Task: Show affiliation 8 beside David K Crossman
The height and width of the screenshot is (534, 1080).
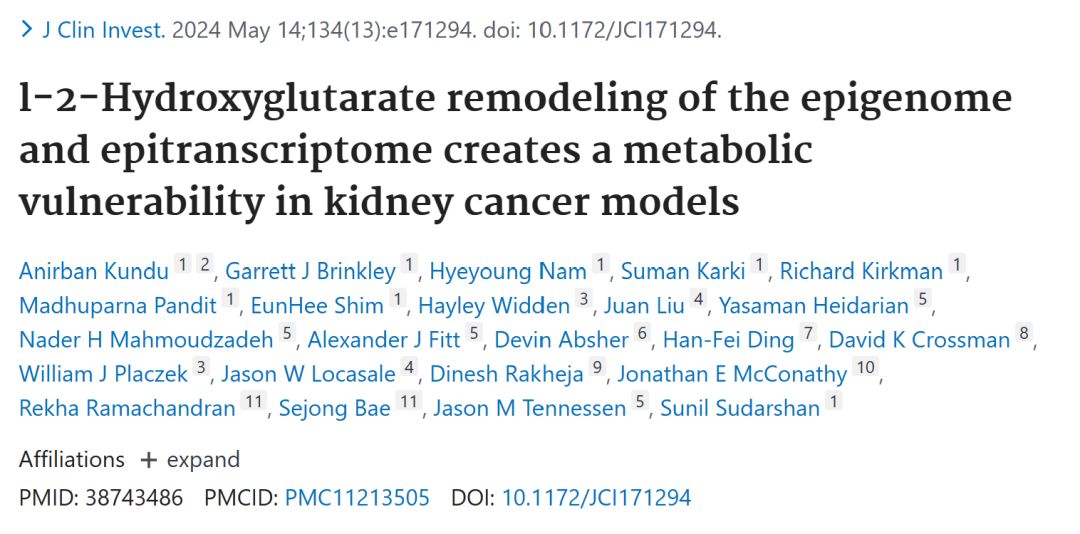Action: point(1024,333)
